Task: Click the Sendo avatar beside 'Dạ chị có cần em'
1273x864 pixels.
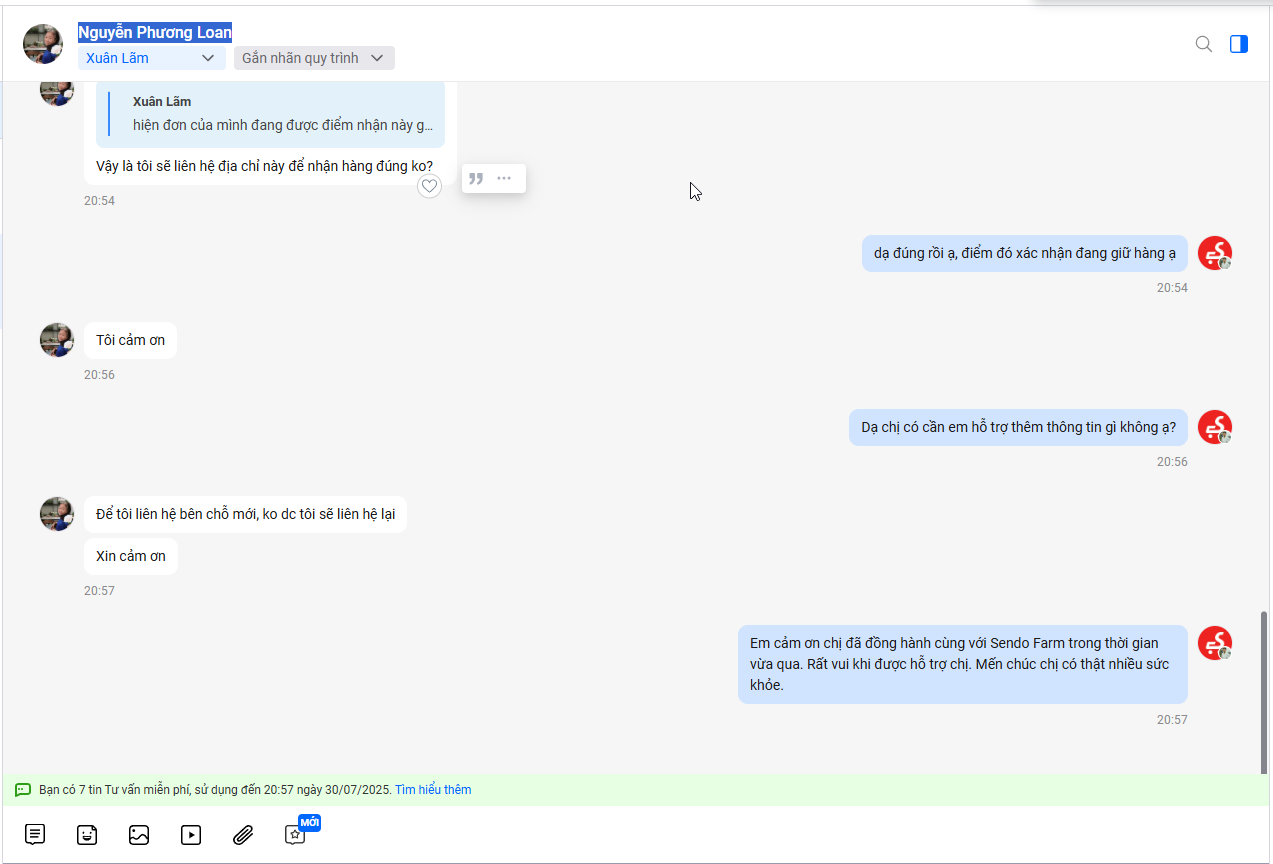Action: (1215, 427)
